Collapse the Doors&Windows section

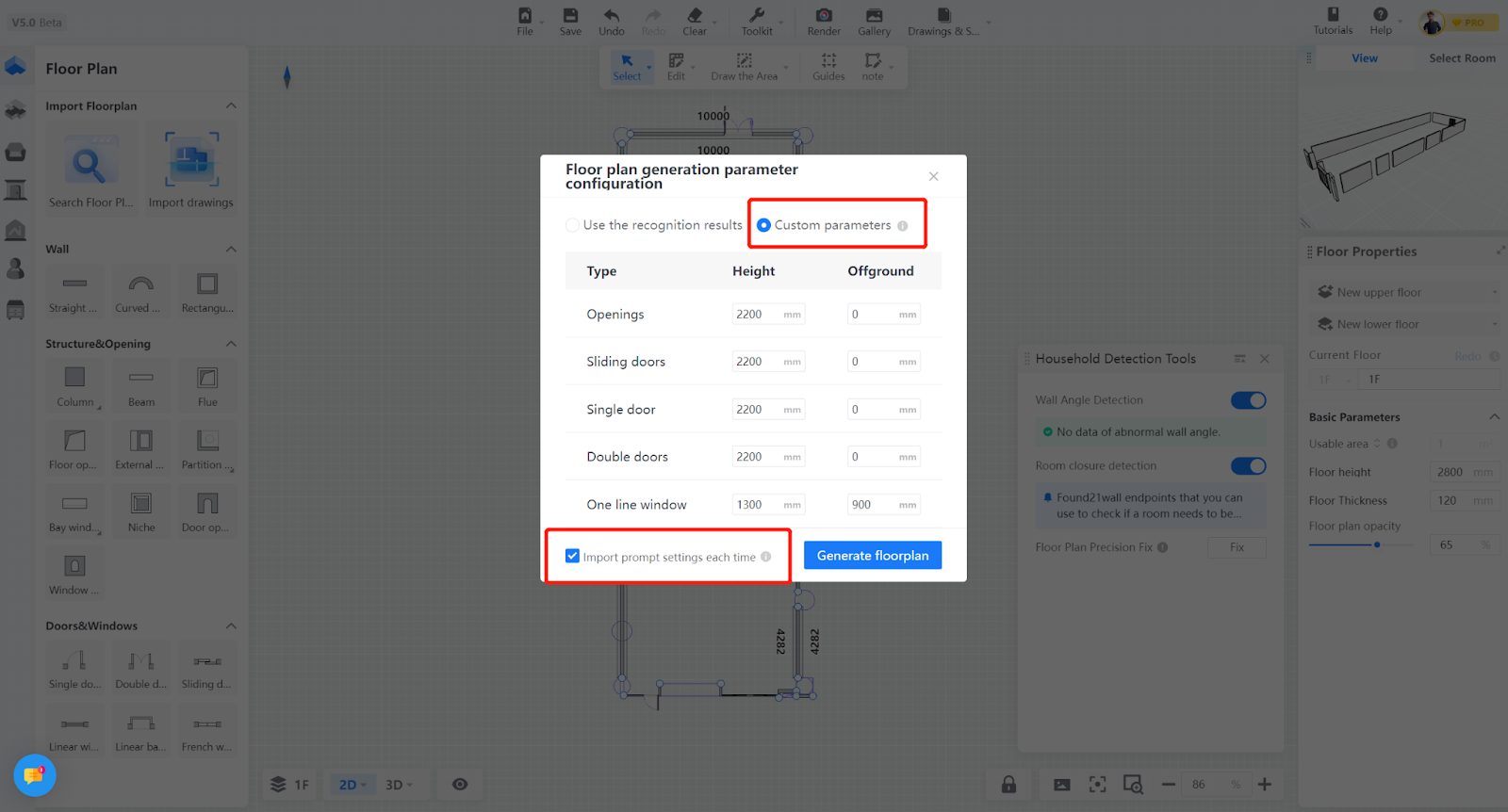click(231, 625)
